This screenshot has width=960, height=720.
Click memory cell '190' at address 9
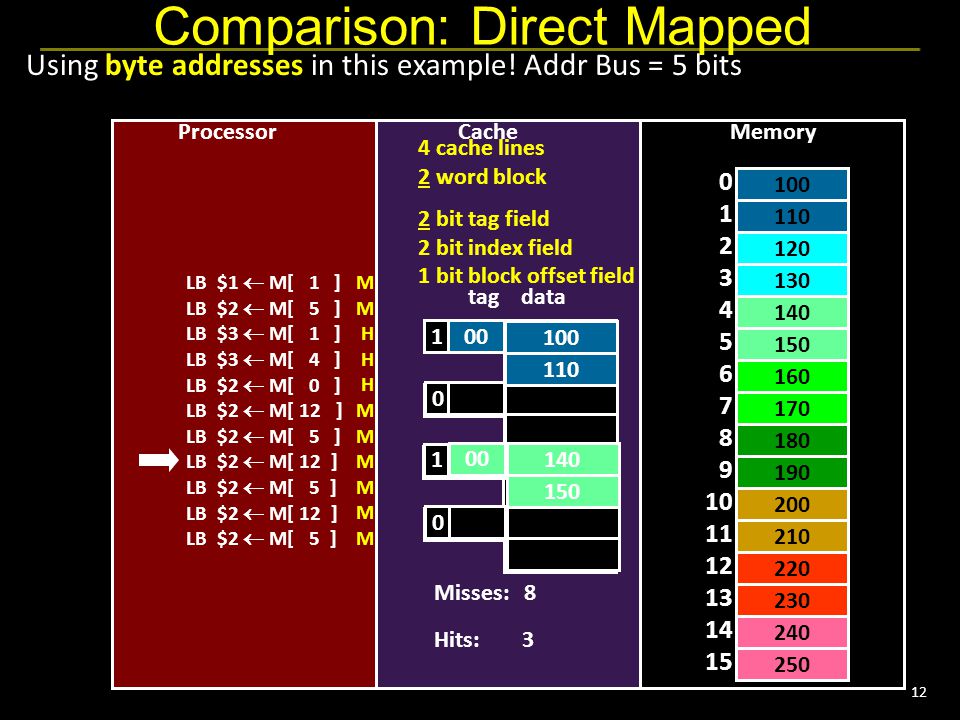tap(792, 472)
